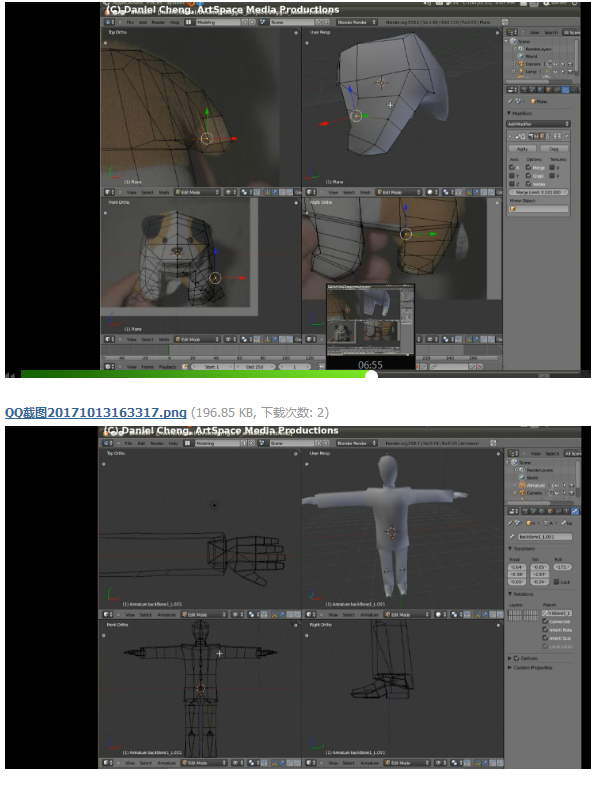
Task: Click the Lamp icon in the outliner
Action: (521, 72)
